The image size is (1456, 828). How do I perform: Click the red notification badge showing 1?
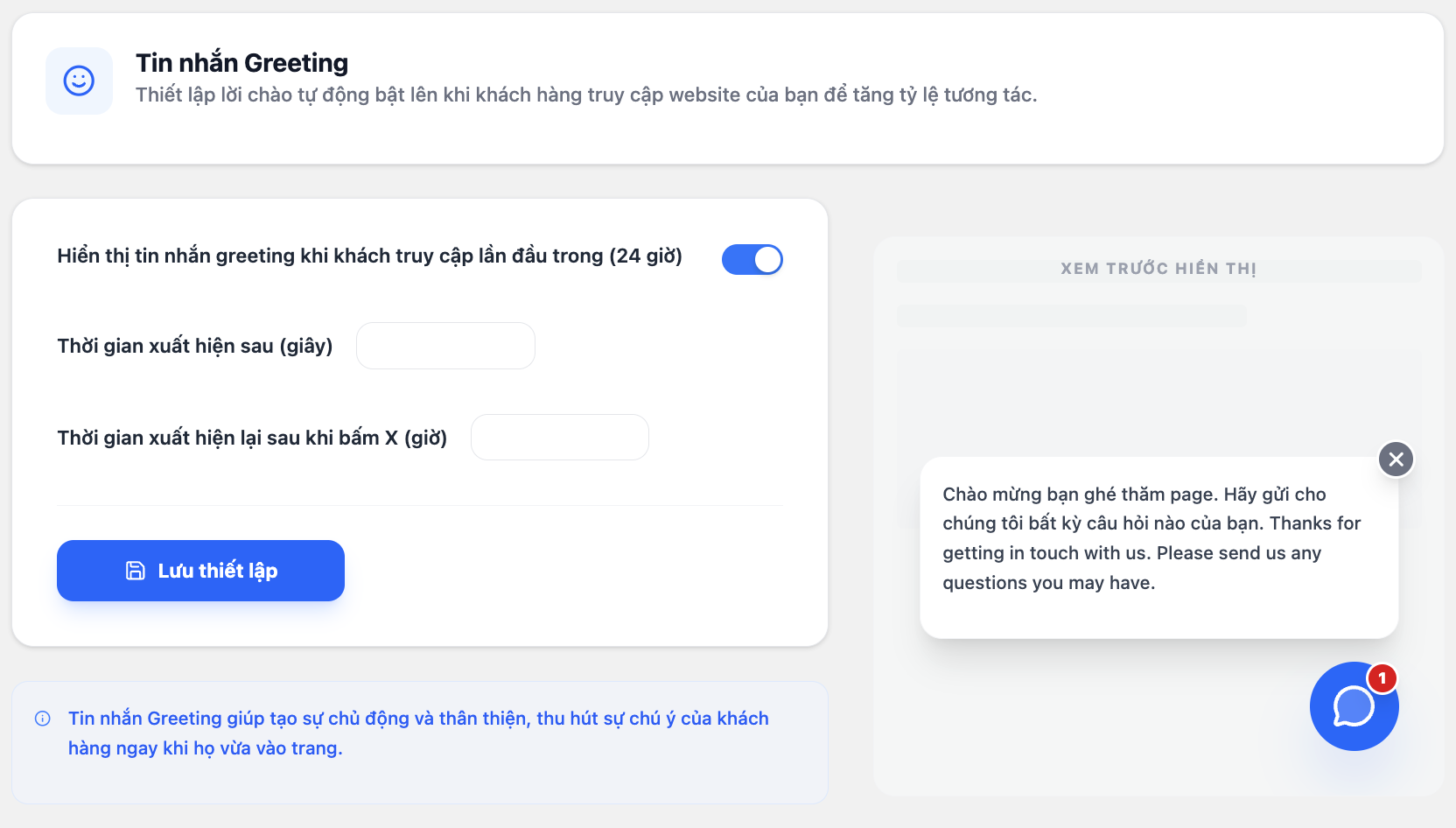(x=1382, y=678)
